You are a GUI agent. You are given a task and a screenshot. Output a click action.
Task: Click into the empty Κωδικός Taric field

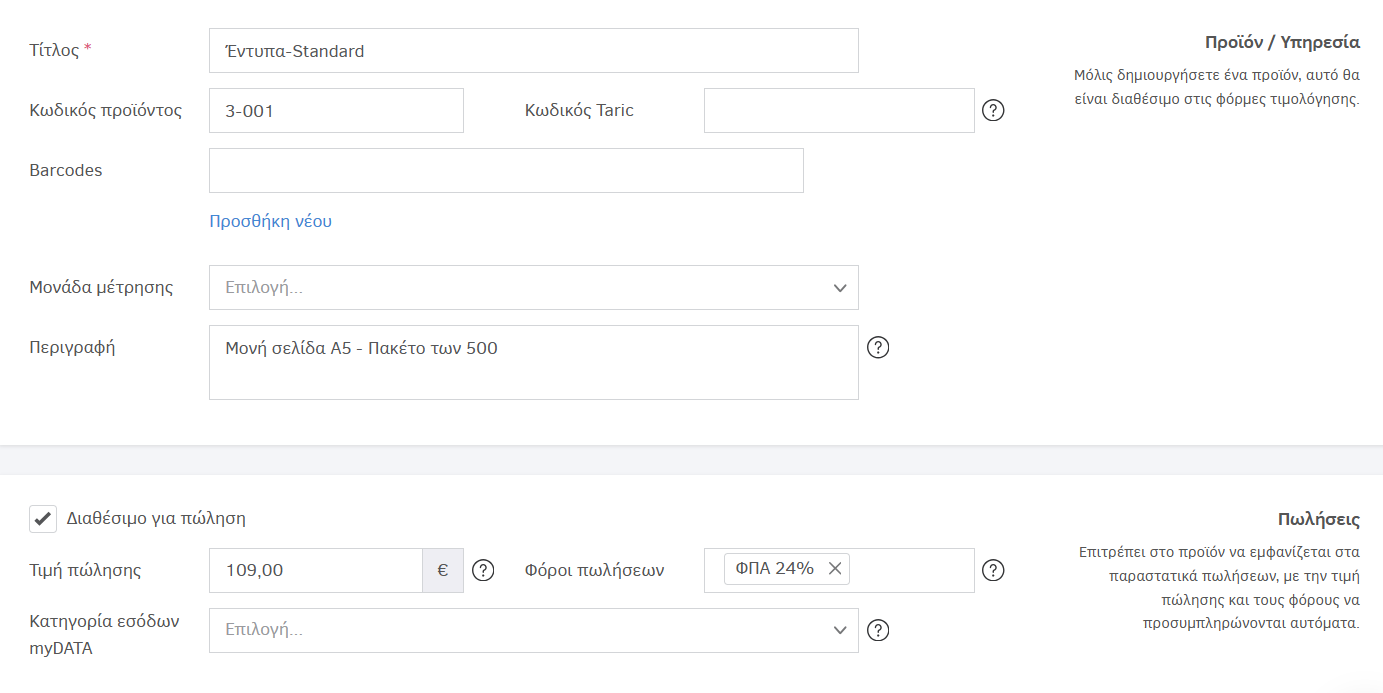tap(838, 111)
